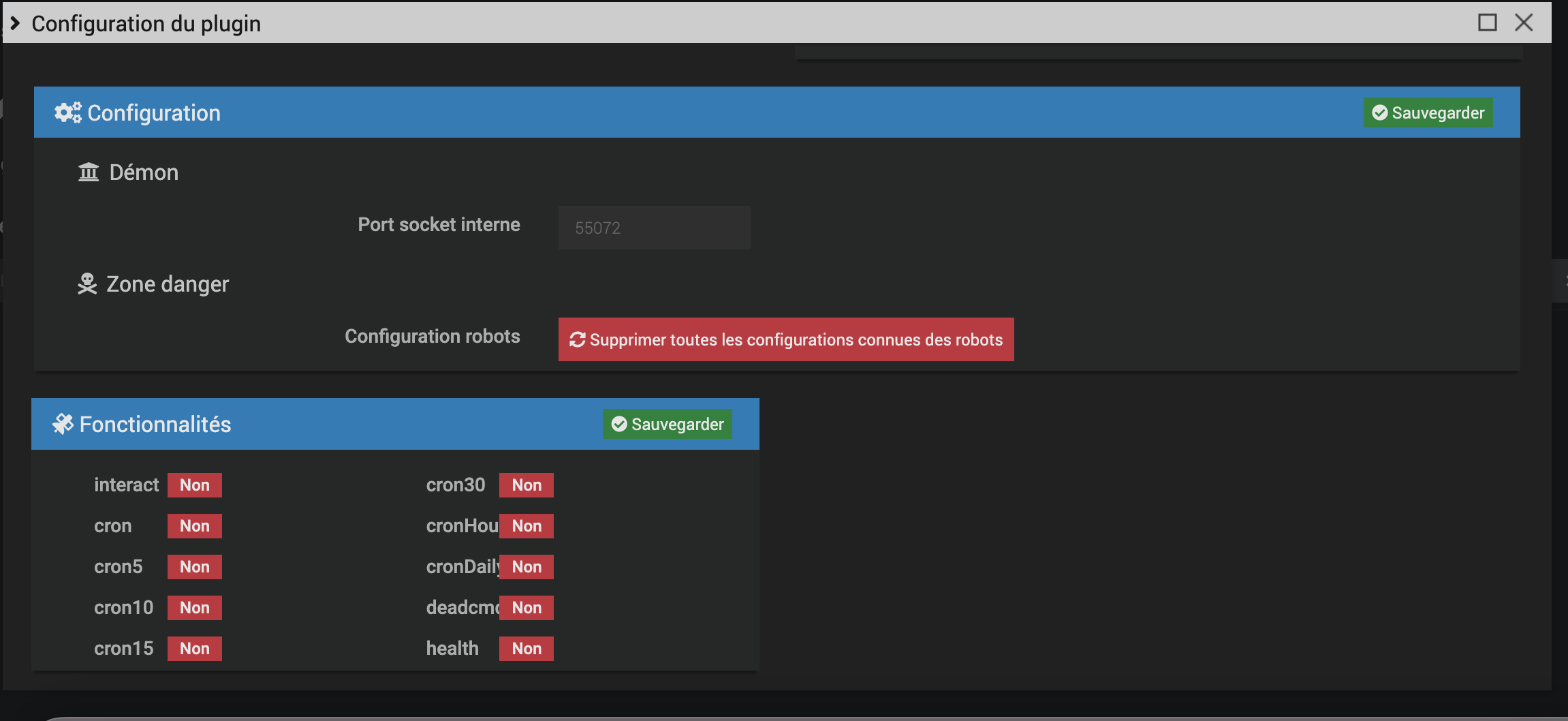This screenshot has width=1568, height=721.
Task: Maximize the plugin configuration window
Action: click(1487, 22)
